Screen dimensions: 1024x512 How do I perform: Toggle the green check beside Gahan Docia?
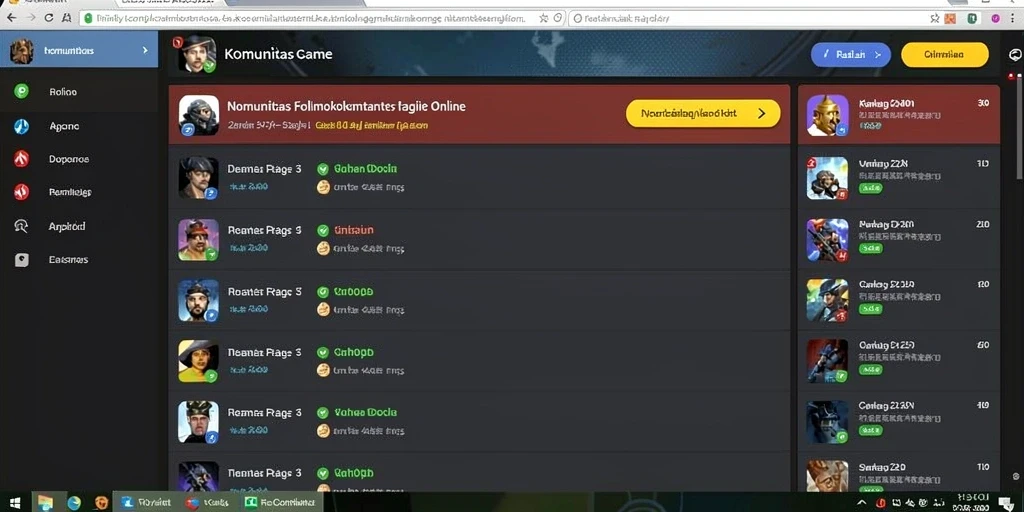322,168
